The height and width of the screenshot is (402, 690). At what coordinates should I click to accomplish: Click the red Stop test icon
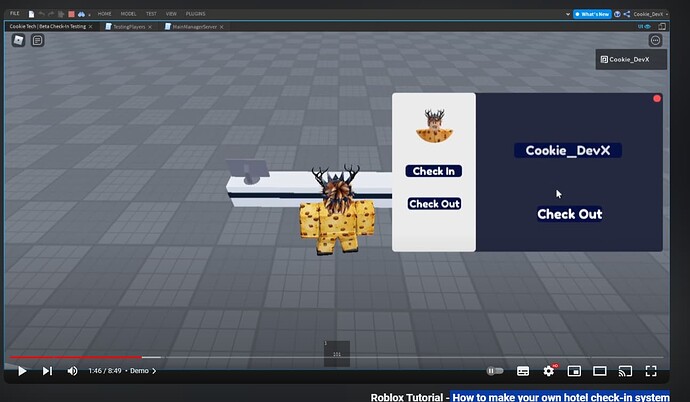pos(71,14)
